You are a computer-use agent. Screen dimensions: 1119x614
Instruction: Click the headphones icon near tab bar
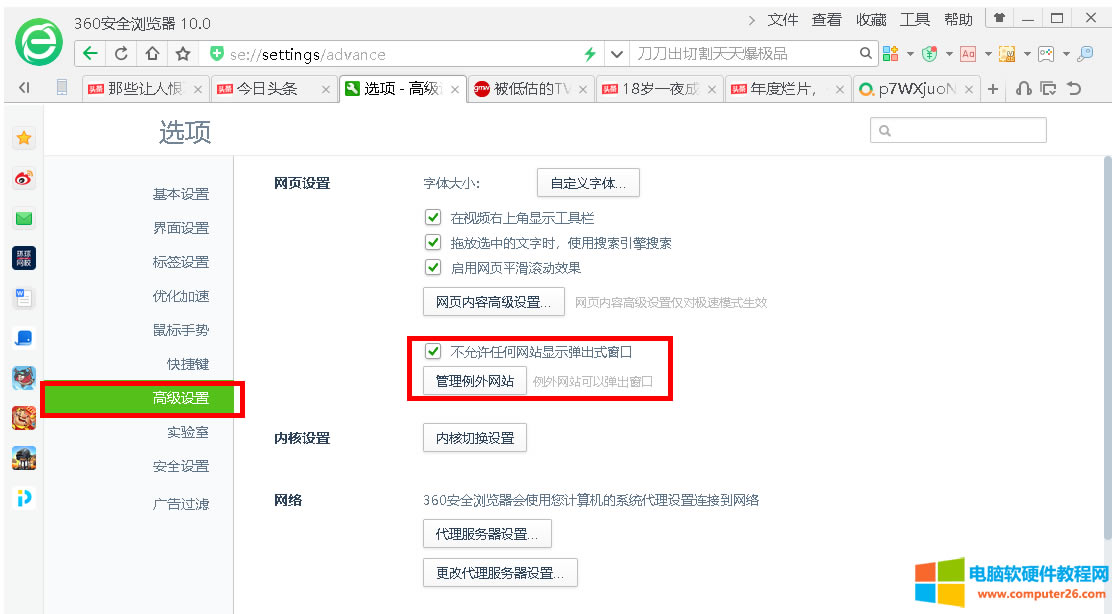click(1023, 89)
